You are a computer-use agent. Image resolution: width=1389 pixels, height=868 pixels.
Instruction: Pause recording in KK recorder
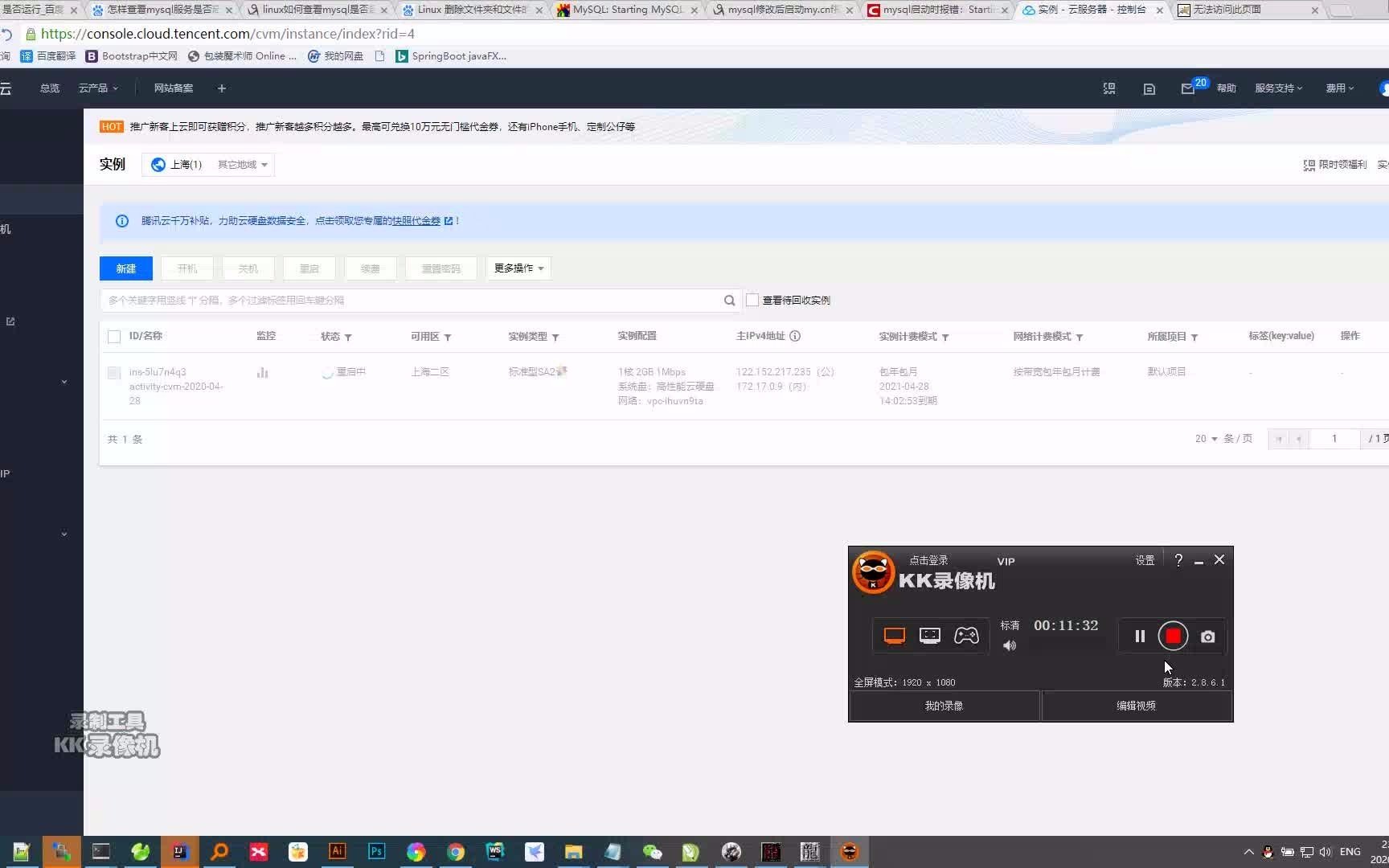click(x=1139, y=637)
